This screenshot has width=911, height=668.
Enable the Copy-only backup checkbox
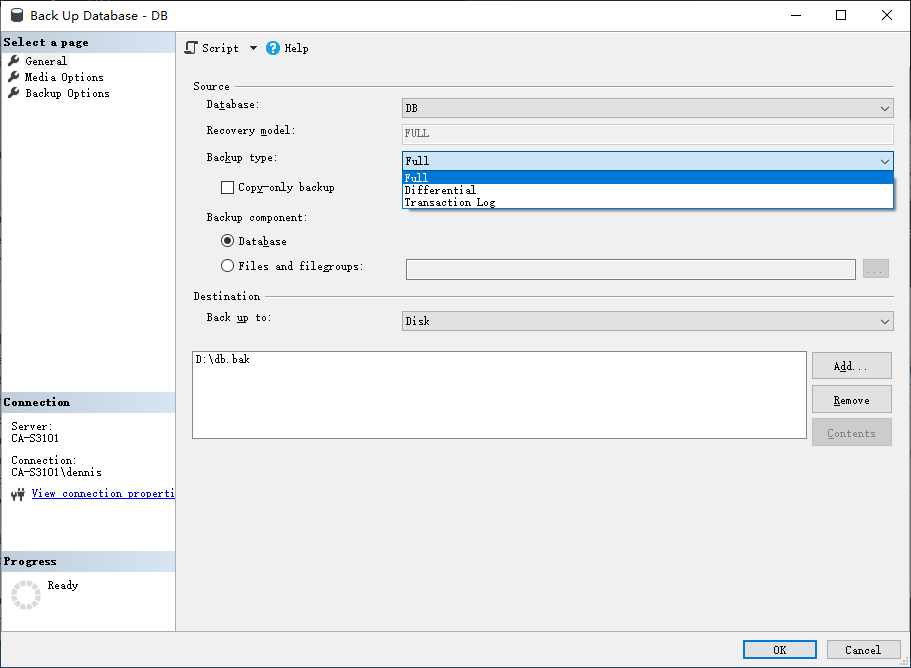tap(227, 187)
